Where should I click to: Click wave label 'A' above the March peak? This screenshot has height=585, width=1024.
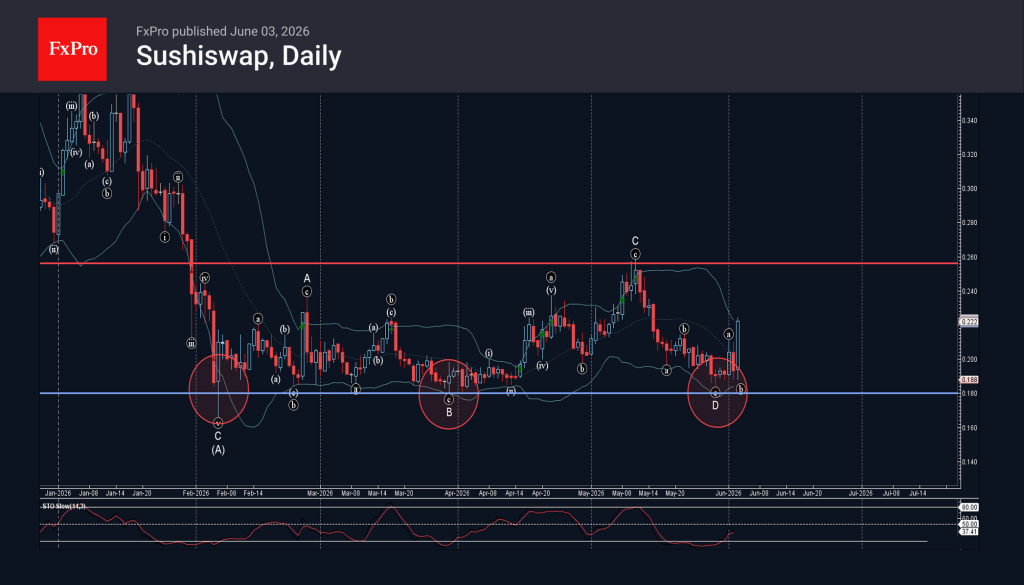307,279
